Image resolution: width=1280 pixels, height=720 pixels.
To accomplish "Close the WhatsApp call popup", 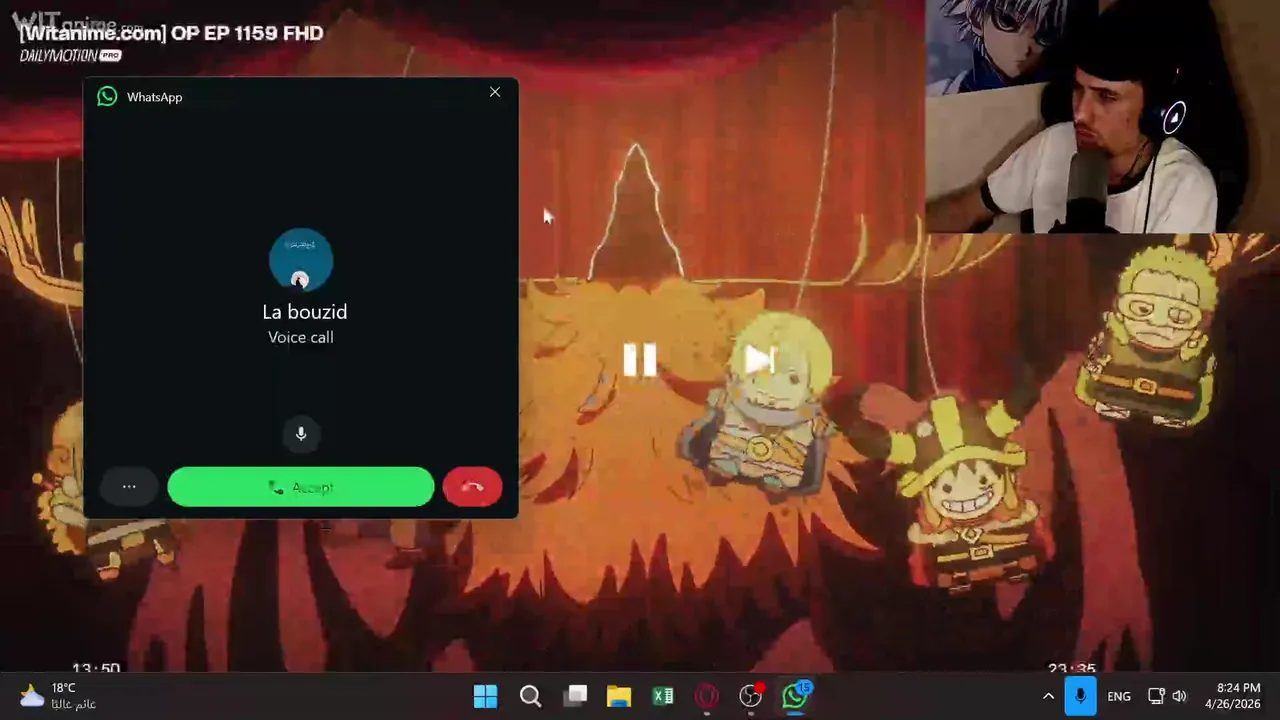I will point(495,92).
